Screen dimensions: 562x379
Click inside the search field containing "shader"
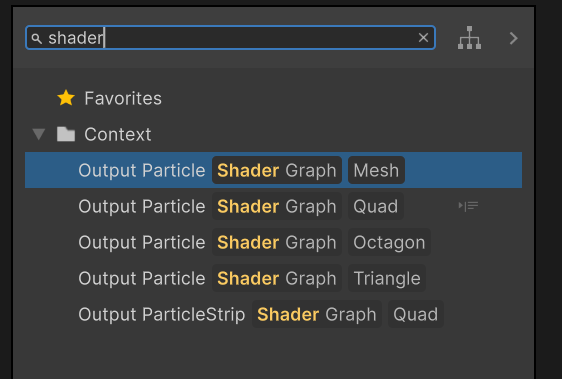pos(230,38)
